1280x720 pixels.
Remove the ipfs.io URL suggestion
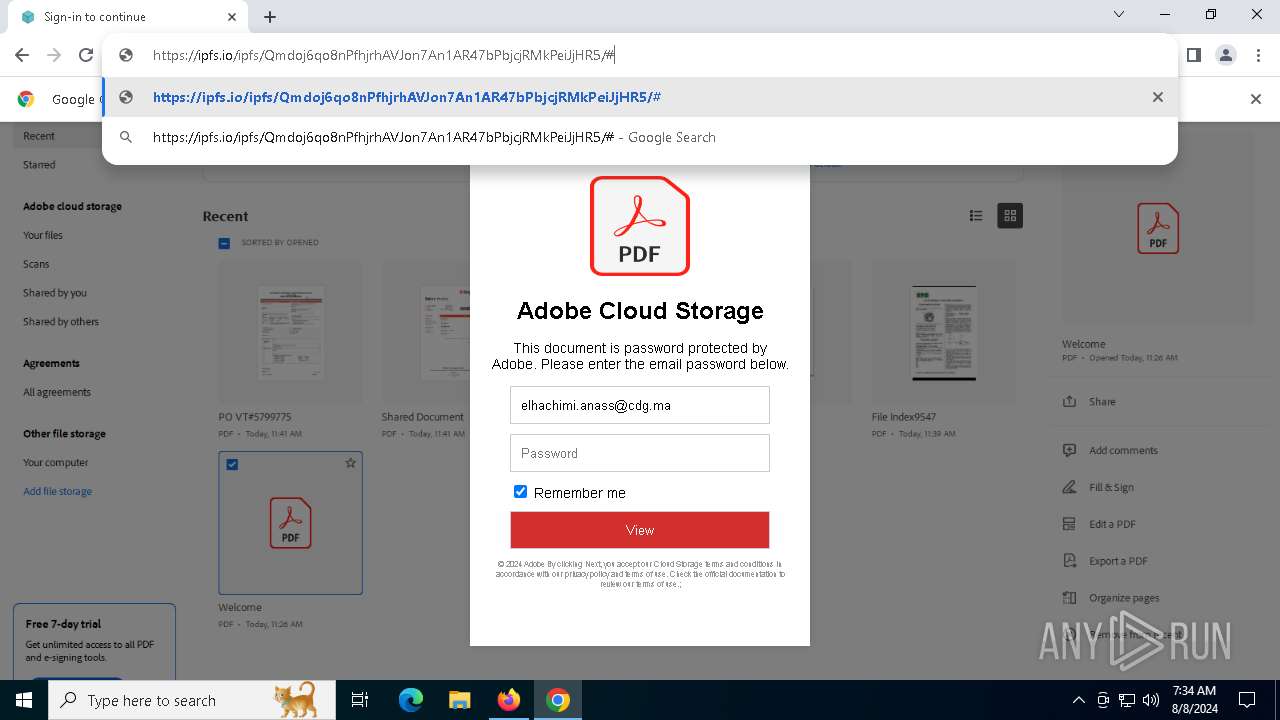tap(1157, 97)
